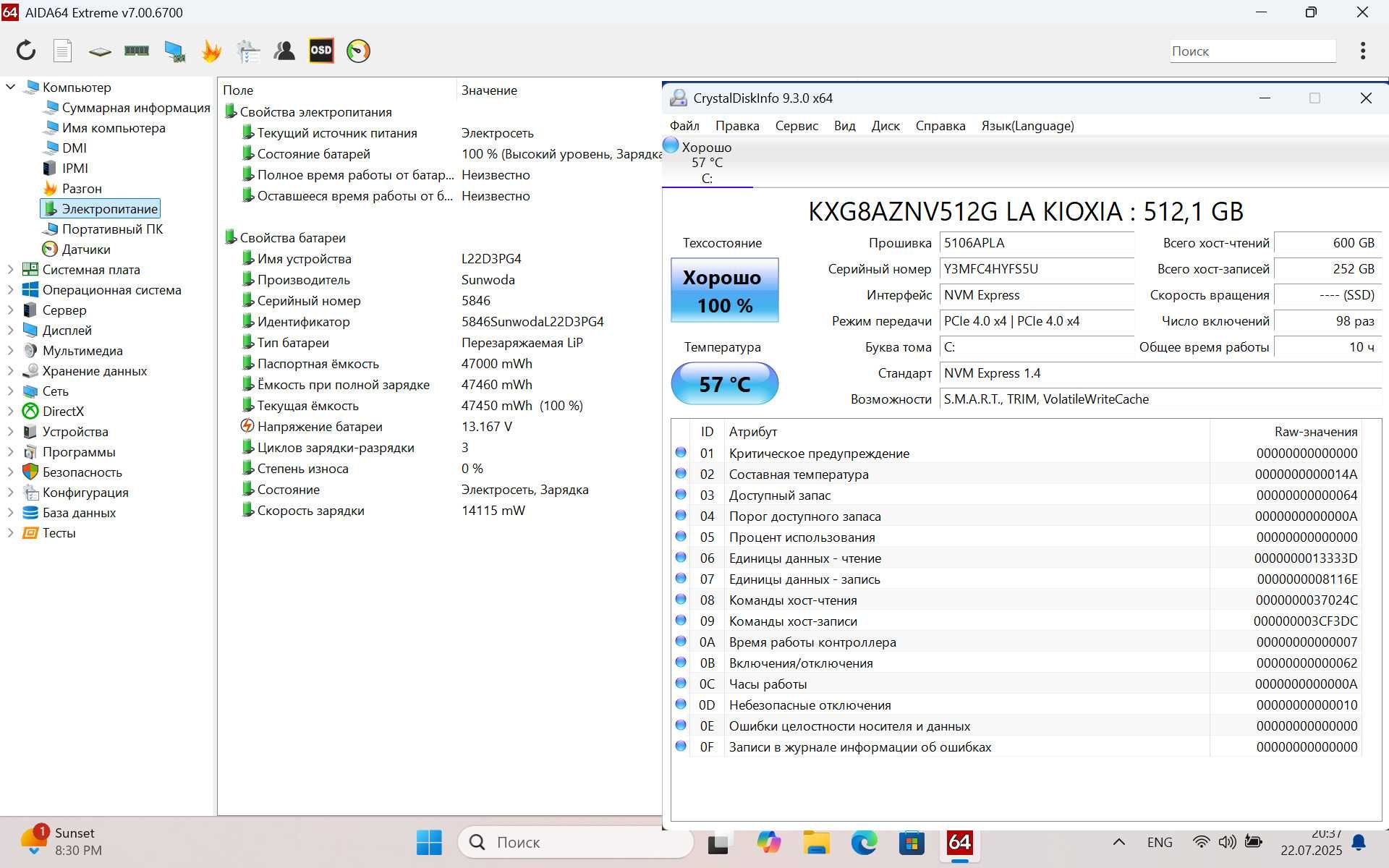Select the Часы работы SMART attribute row

(1016, 684)
